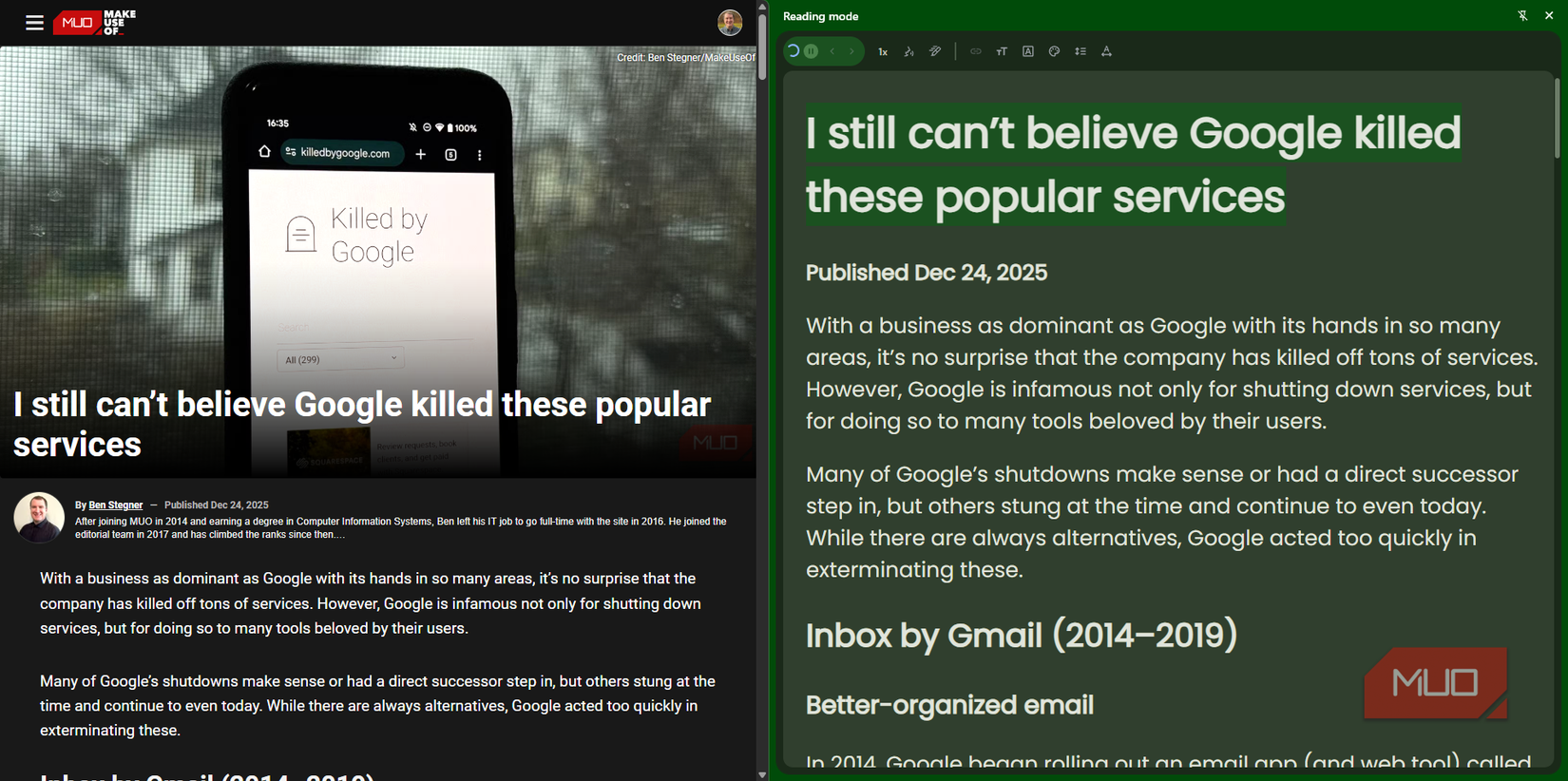1568x781 pixels.
Task: Pause read aloud playback
Action: click(811, 51)
